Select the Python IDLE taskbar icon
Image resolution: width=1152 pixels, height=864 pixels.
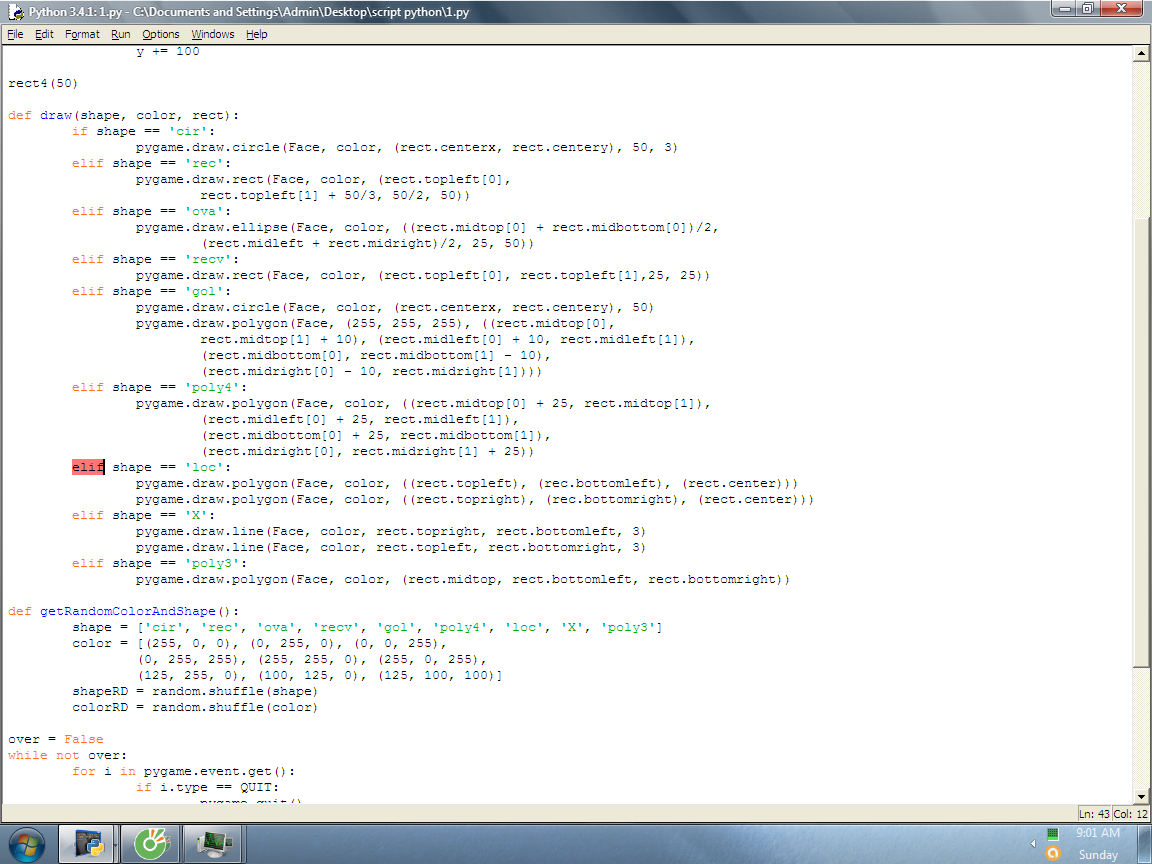pyautogui.click(x=87, y=844)
